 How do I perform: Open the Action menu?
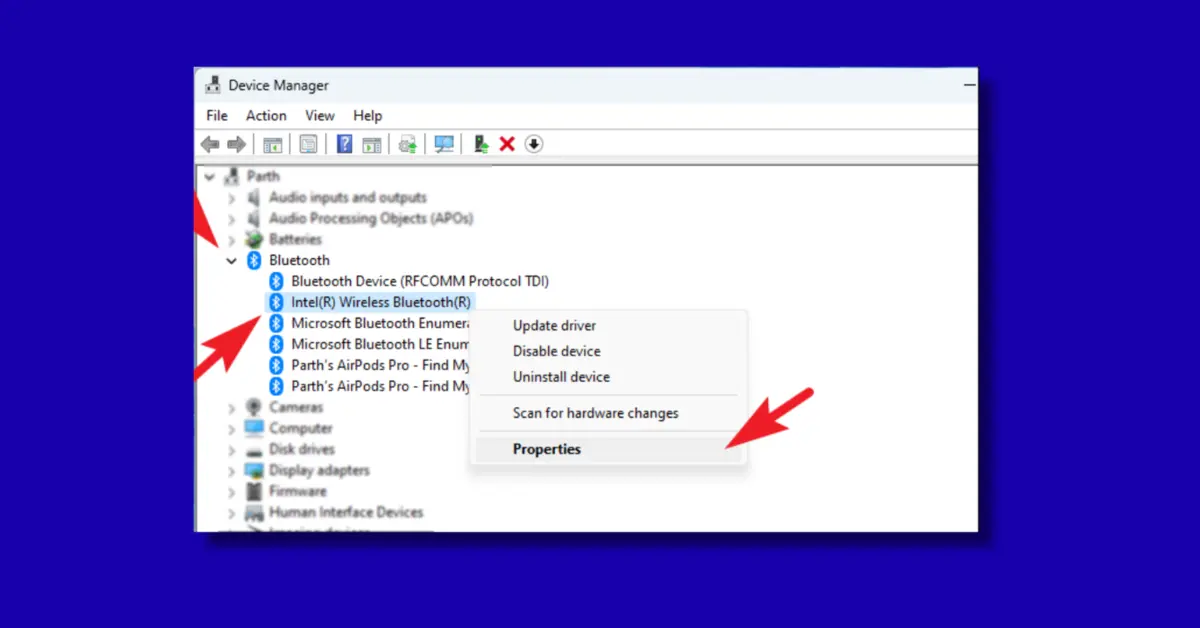(x=265, y=115)
